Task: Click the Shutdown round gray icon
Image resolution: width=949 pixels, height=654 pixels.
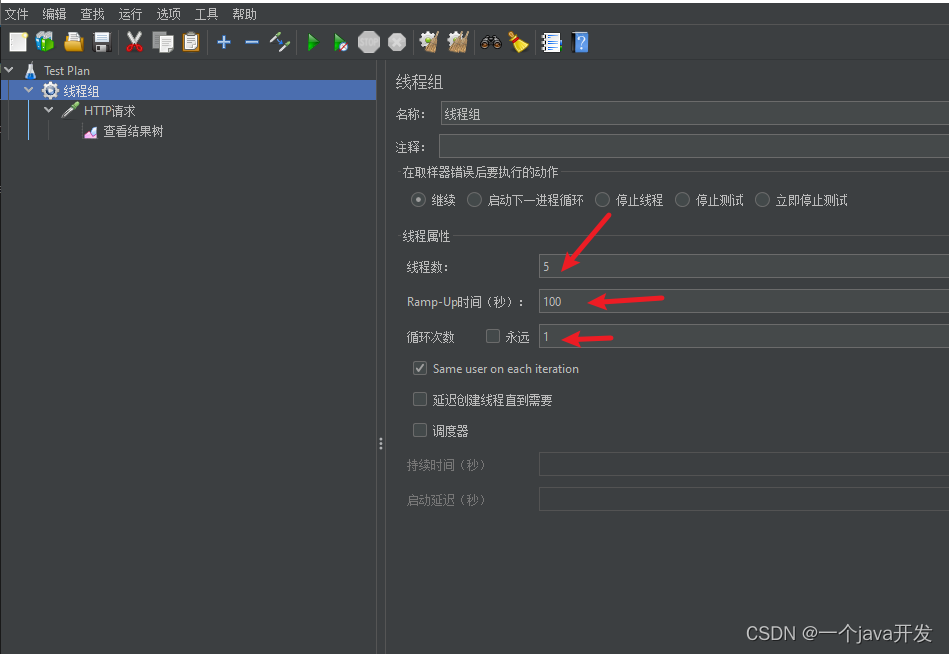Action: click(x=396, y=42)
